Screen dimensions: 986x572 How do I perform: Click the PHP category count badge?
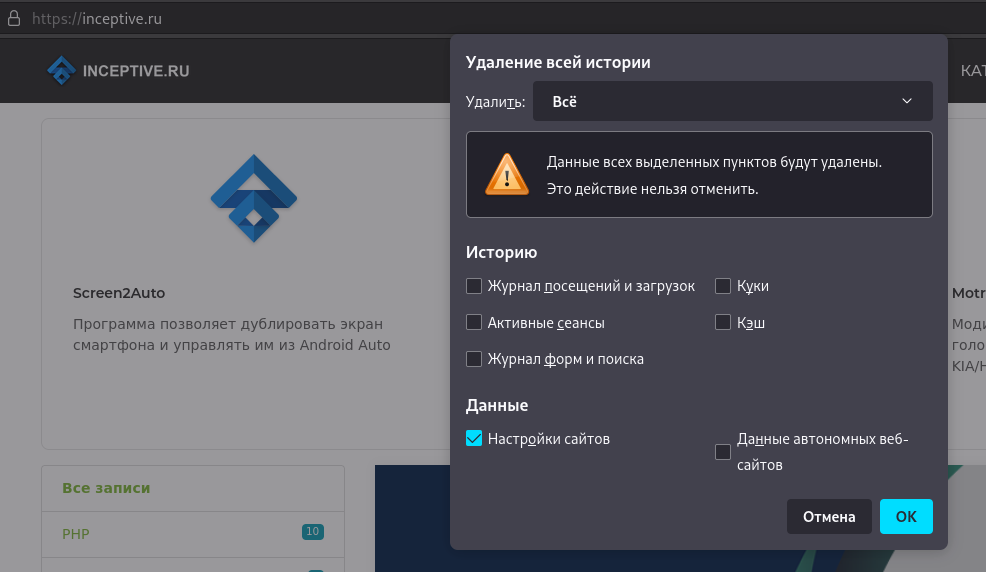[312, 532]
